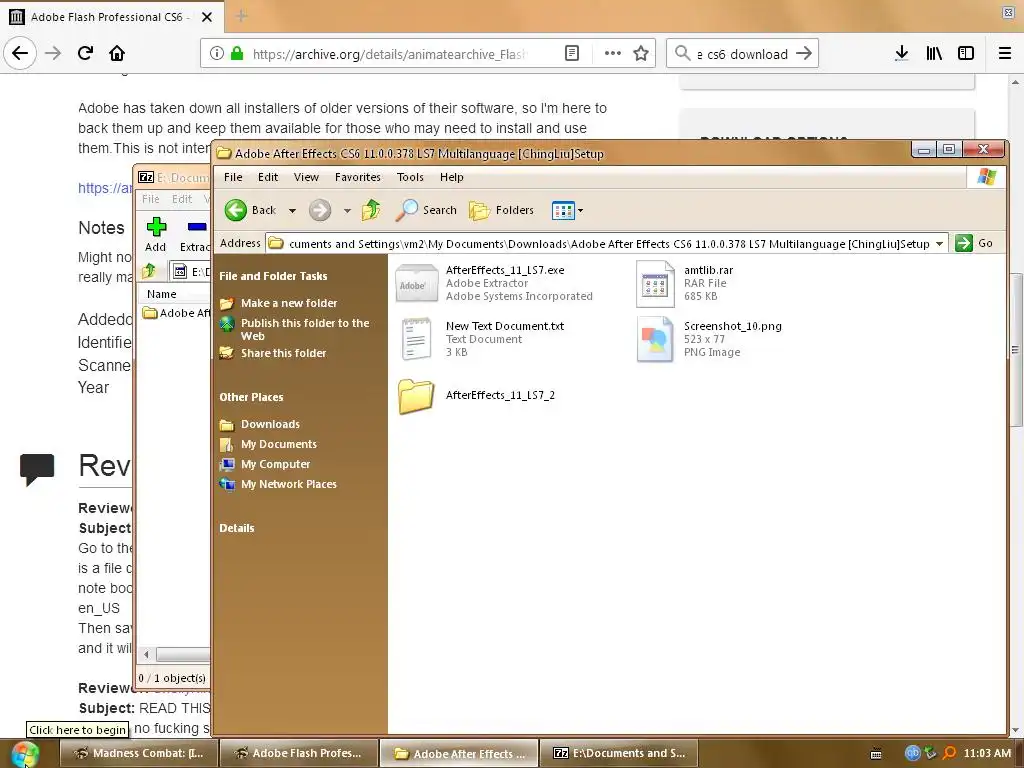Click the Forward arrow in Explorer toolbar
The height and width of the screenshot is (768, 1024).
pos(320,210)
